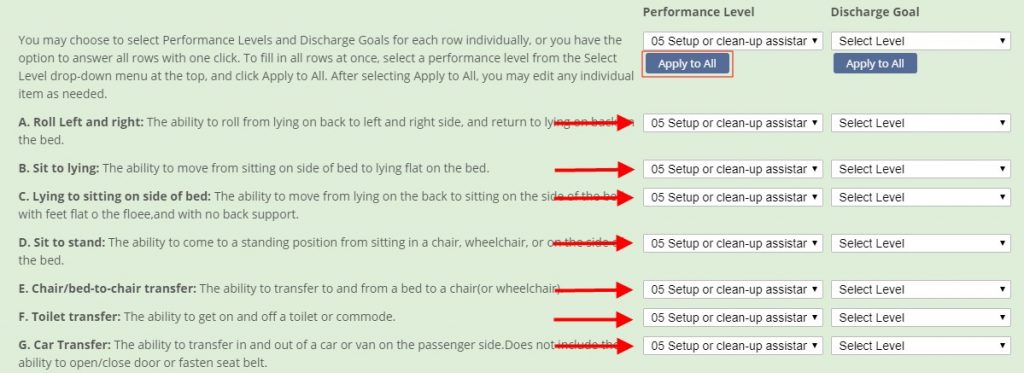Click the Discharge Goal column heading
This screenshot has height=373, width=1024.
(x=874, y=12)
